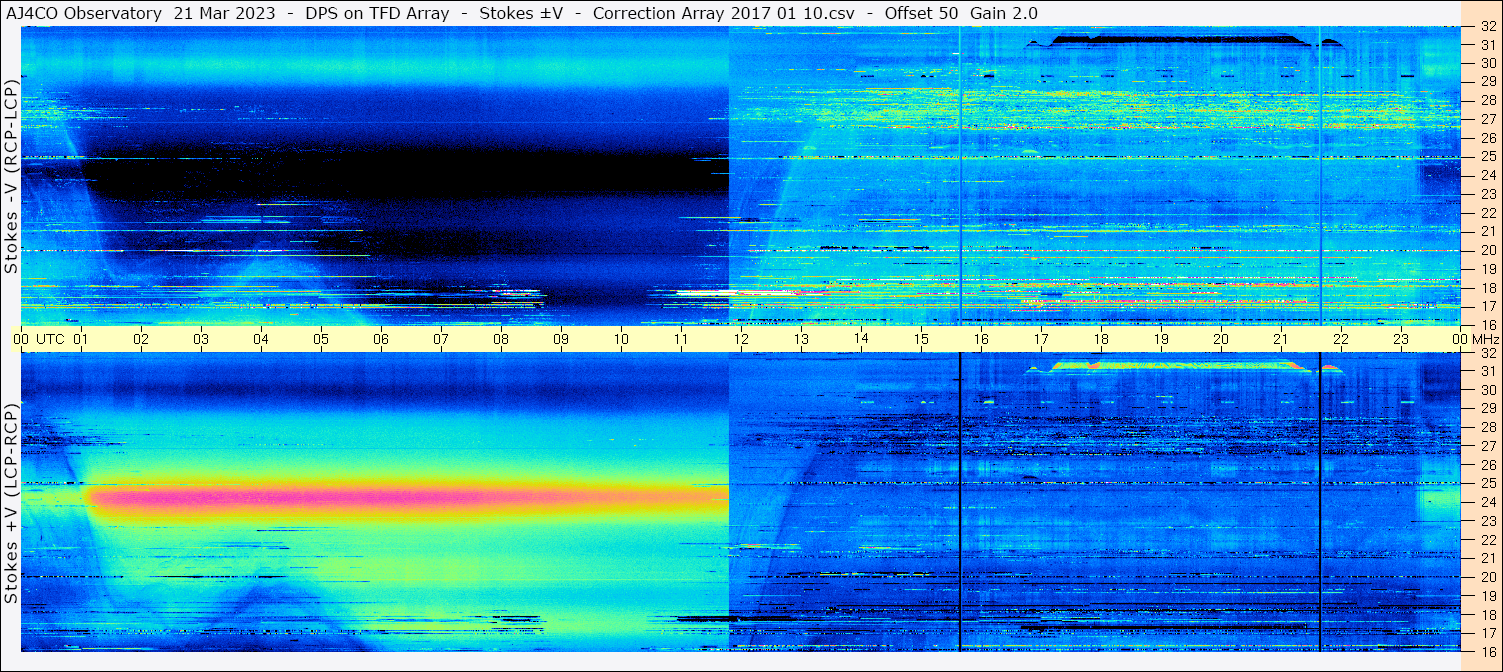Select the "Stokes ±V" header text

coord(521,13)
